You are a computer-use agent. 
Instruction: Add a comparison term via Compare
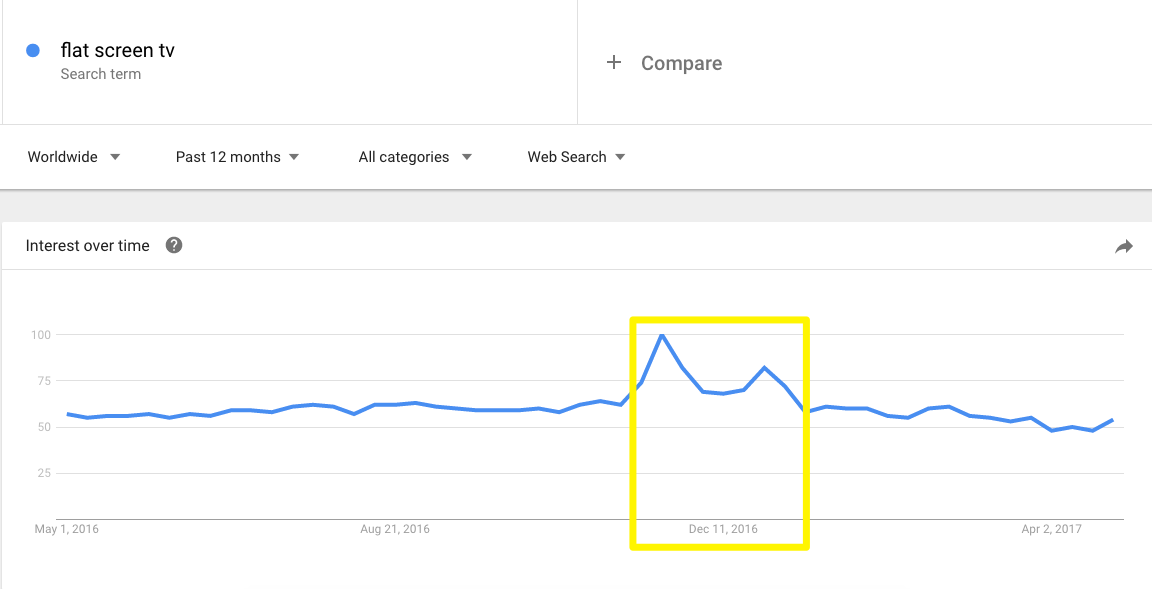[680, 62]
